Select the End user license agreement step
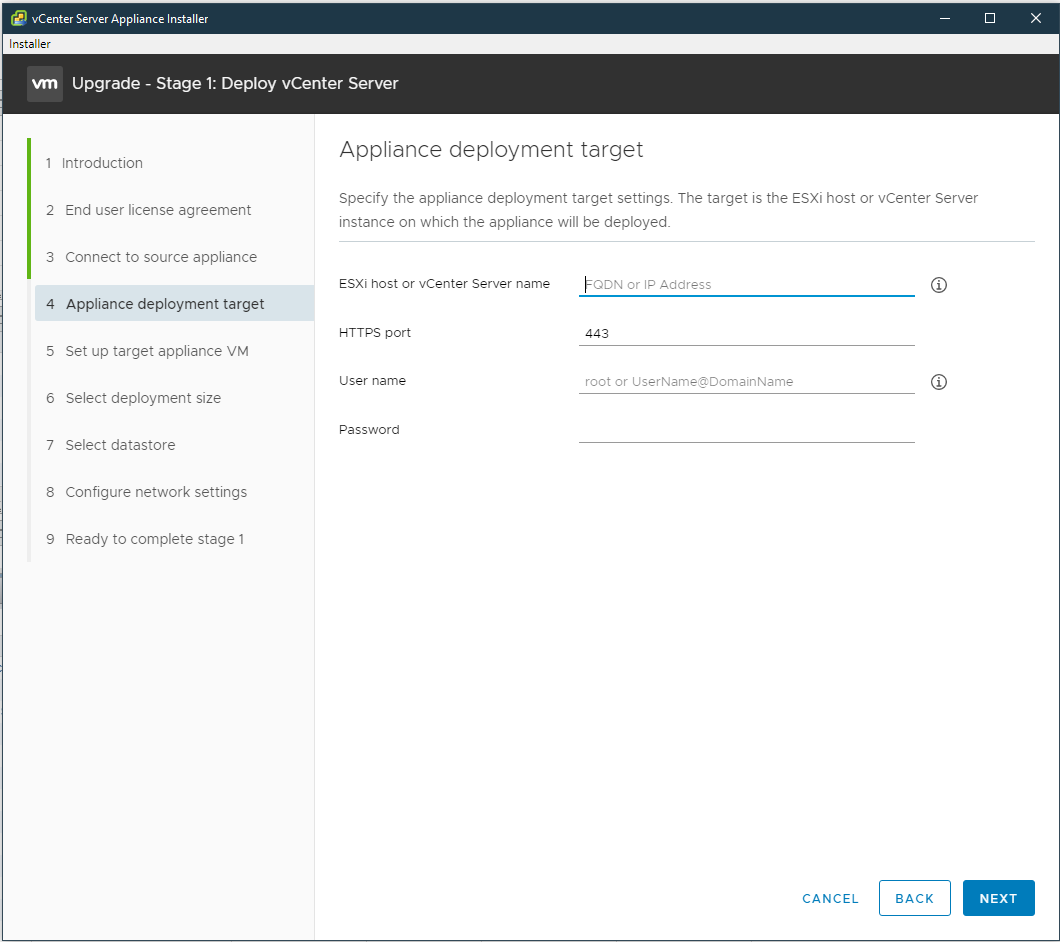 pyautogui.click(x=157, y=209)
